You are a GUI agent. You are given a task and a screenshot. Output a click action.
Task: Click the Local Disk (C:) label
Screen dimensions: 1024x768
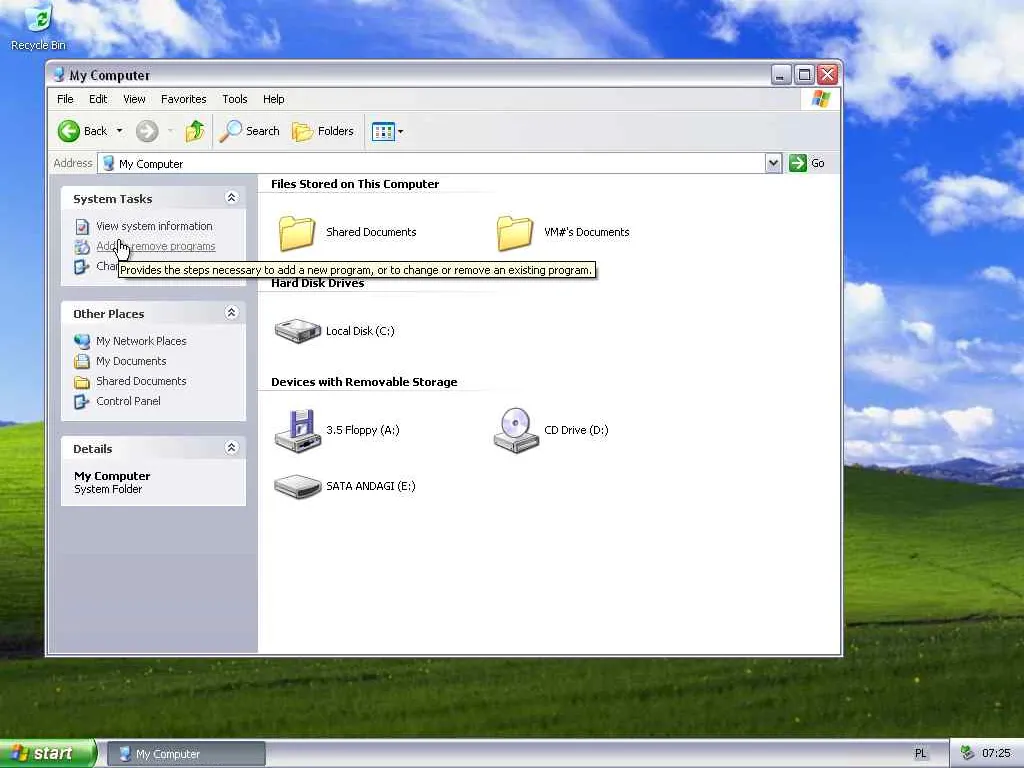(x=360, y=331)
